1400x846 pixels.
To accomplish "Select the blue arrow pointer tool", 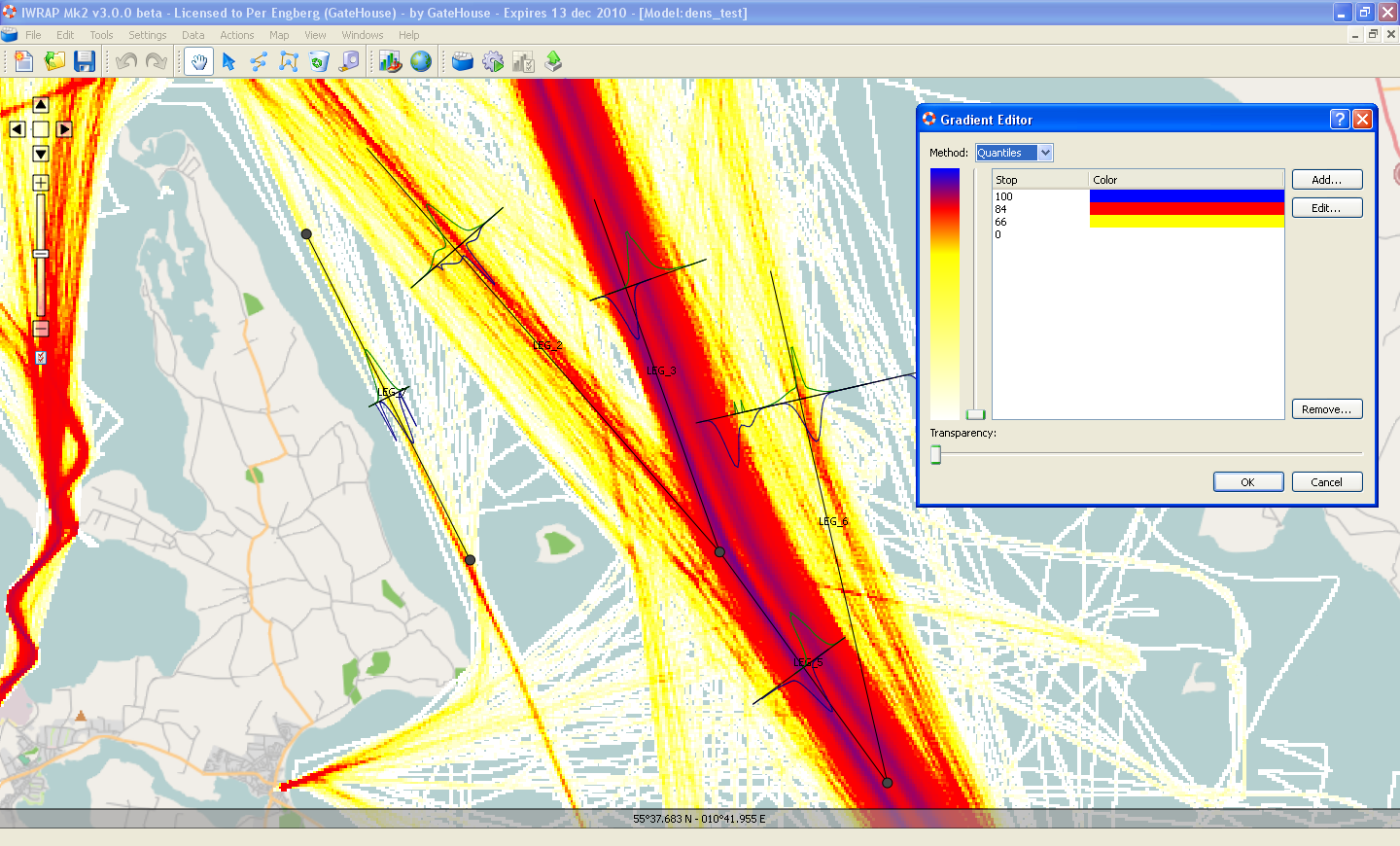I will click(228, 61).
